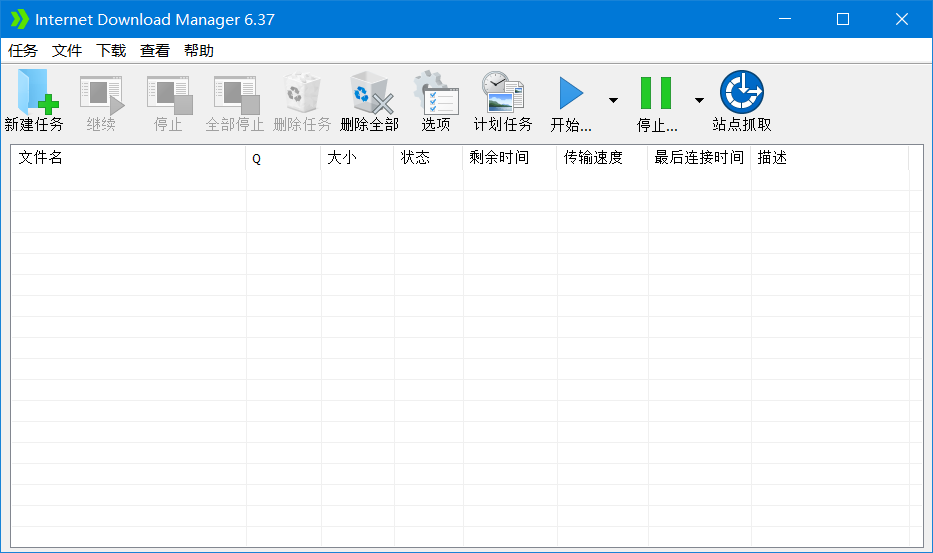Image resolution: width=933 pixels, height=553 pixels.
Task: Sort by the 剩余时间 column header
Action: 510,158
